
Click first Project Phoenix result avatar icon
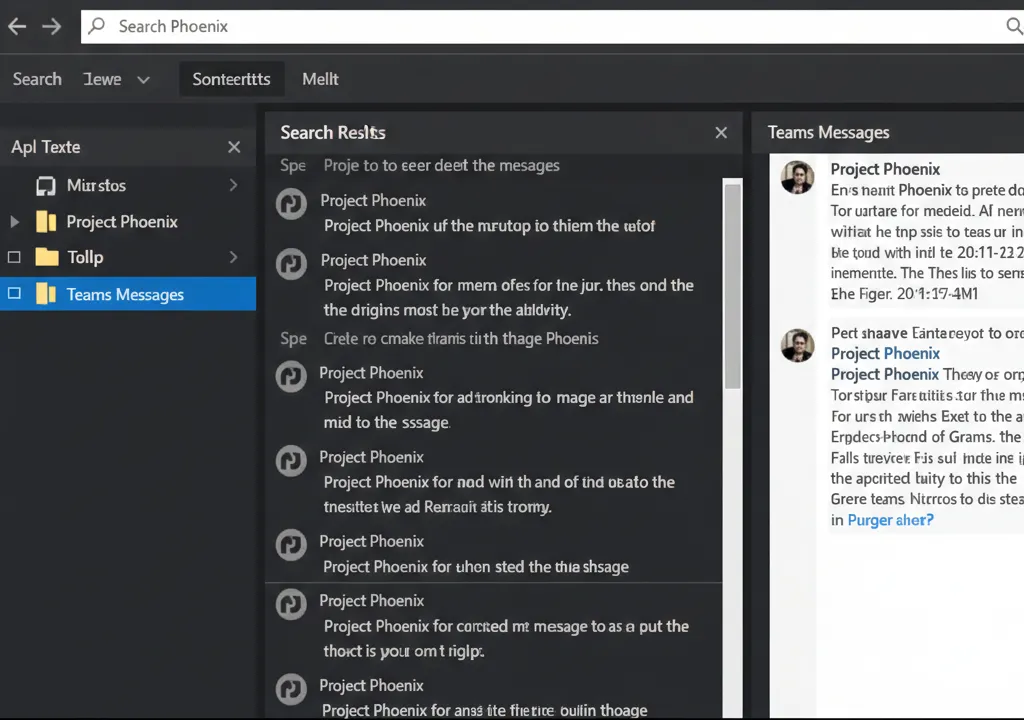point(291,203)
